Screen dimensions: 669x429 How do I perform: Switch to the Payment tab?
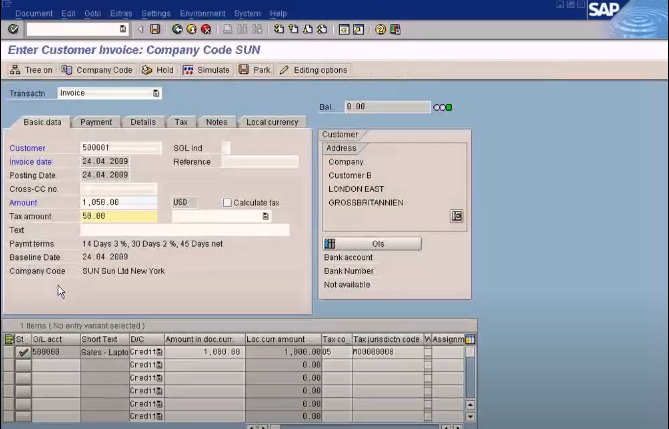[x=96, y=122]
